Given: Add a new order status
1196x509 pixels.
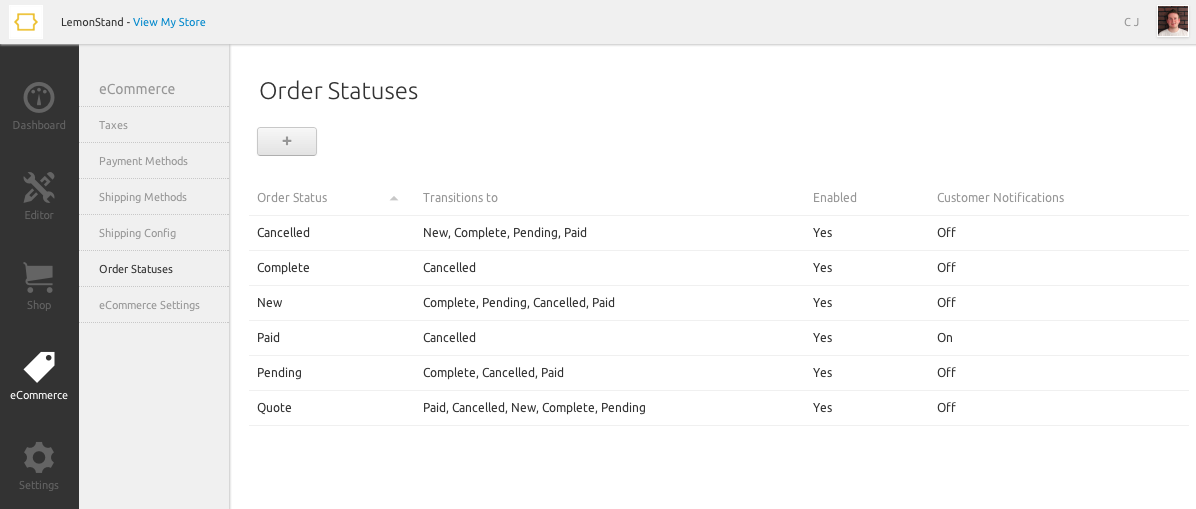Looking at the screenshot, I should 287,142.
